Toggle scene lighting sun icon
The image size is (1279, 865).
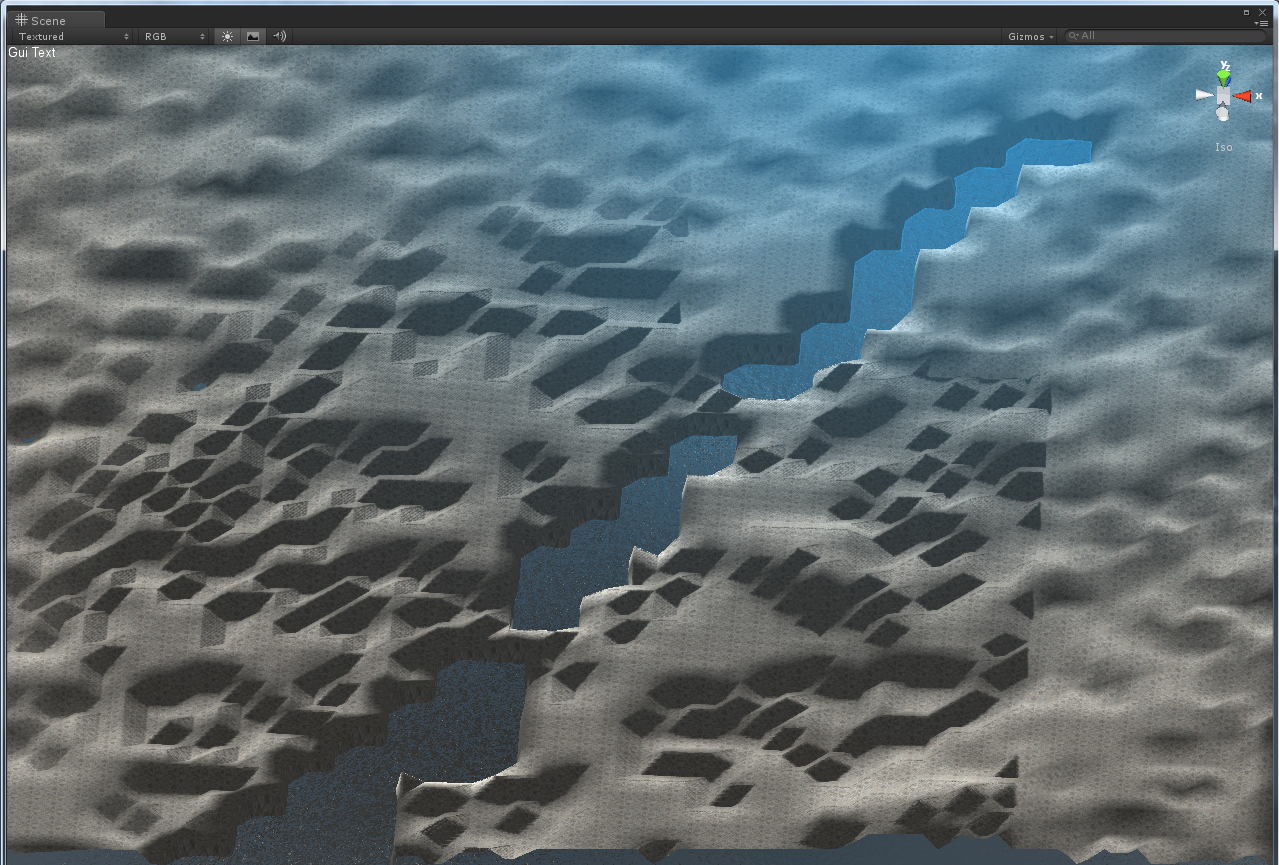coord(227,36)
